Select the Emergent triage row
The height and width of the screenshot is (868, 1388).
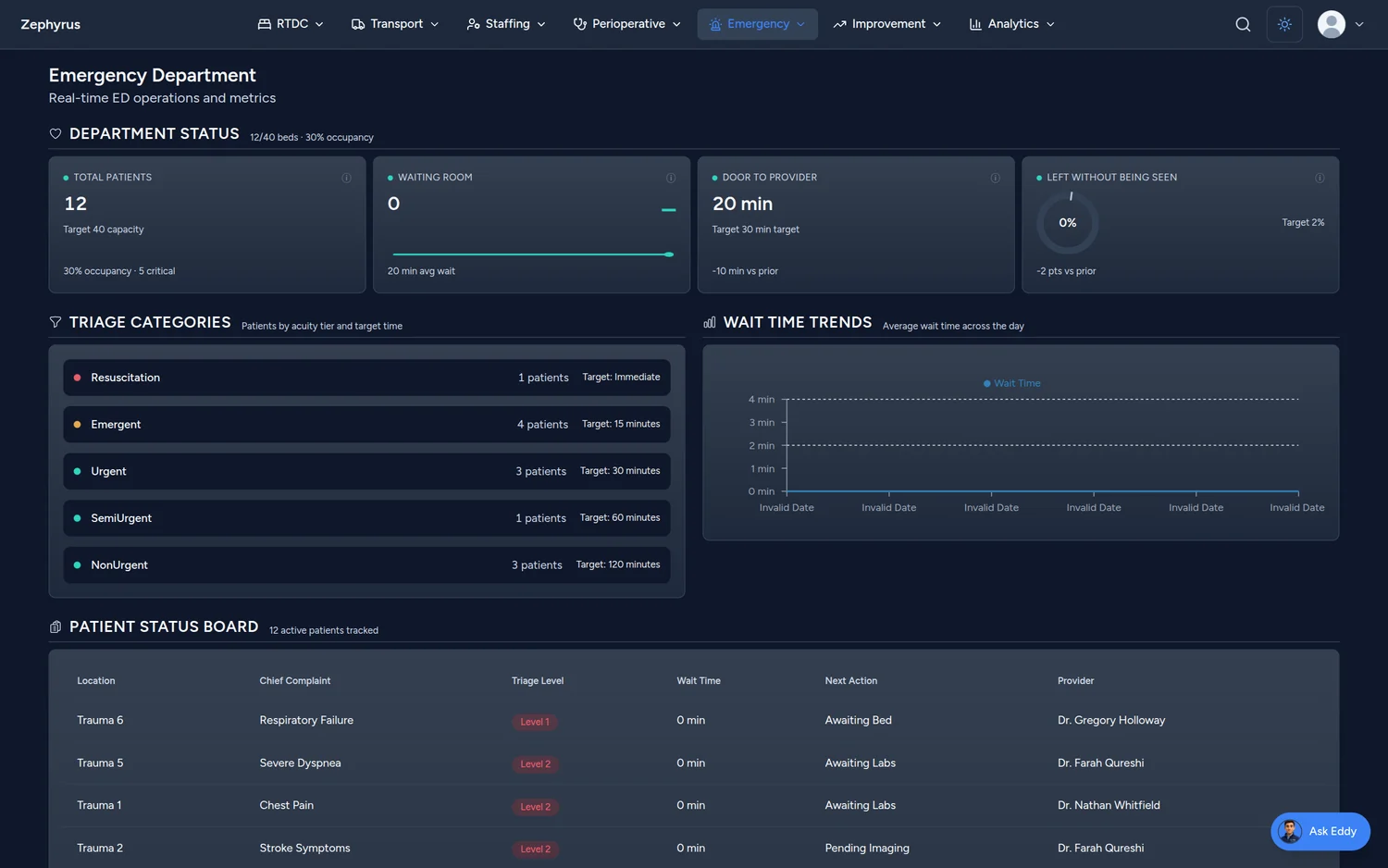[x=366, y=425]
